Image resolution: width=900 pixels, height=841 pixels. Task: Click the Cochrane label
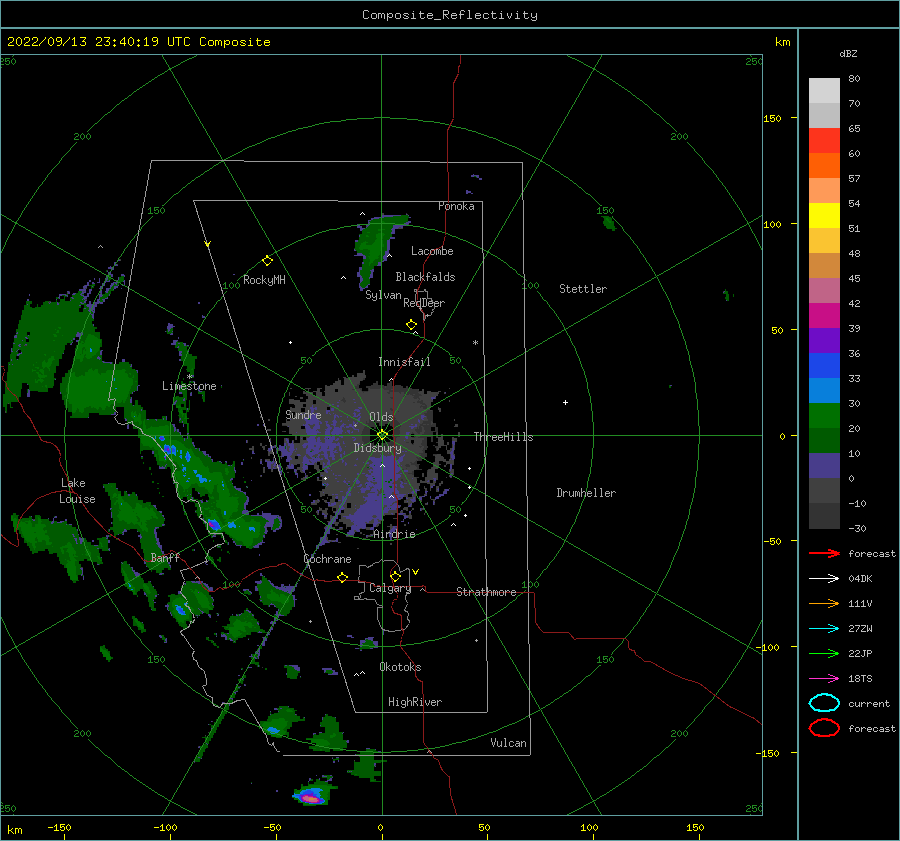(327, 559)
